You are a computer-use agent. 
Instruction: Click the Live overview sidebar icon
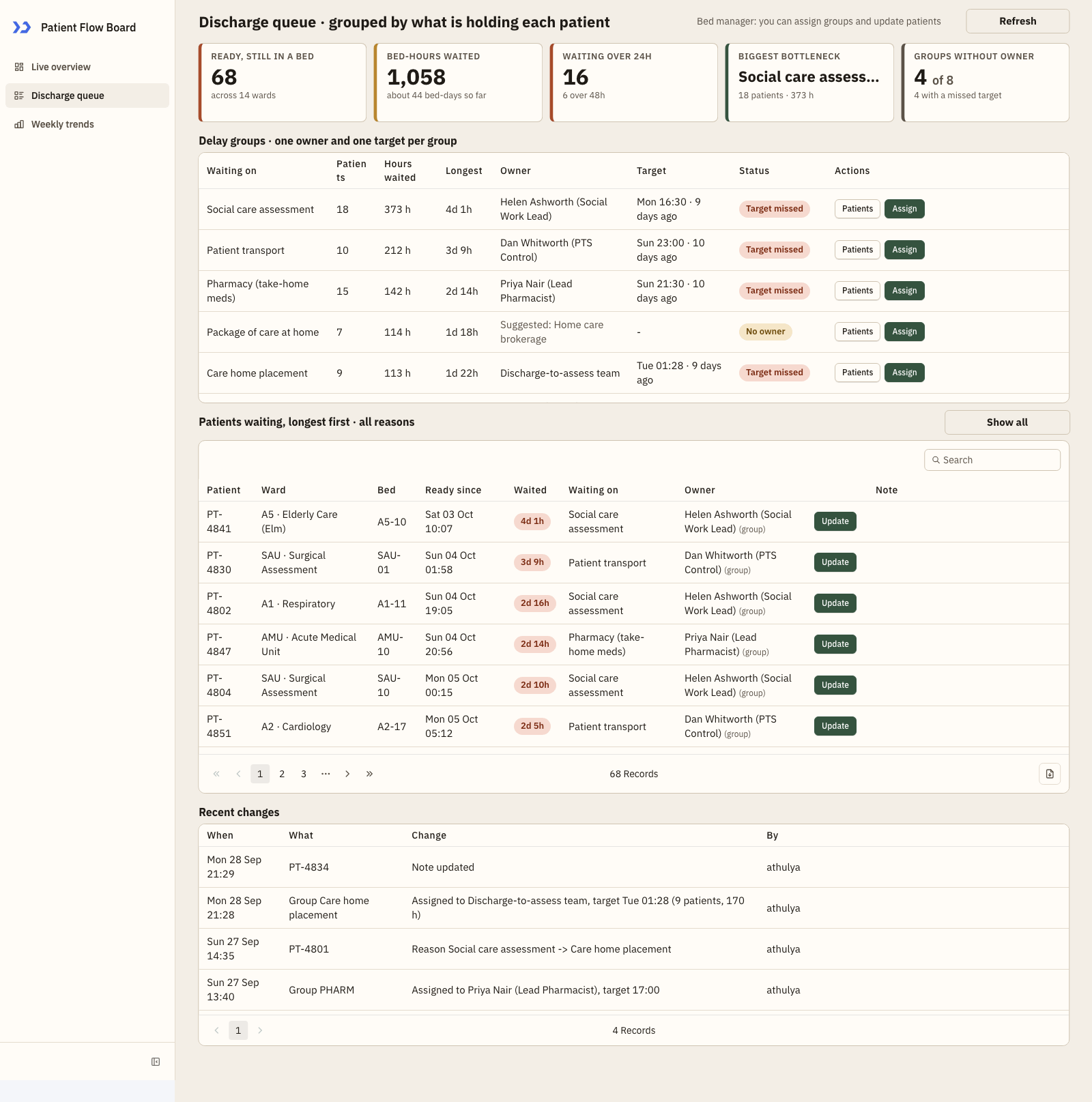click(x=19, y=67)
